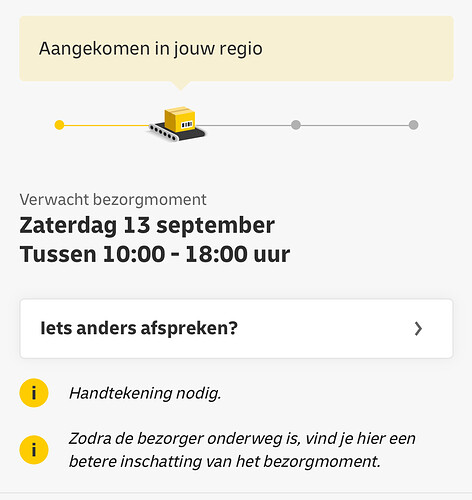Click the grey segment between the last two dots

355,125
